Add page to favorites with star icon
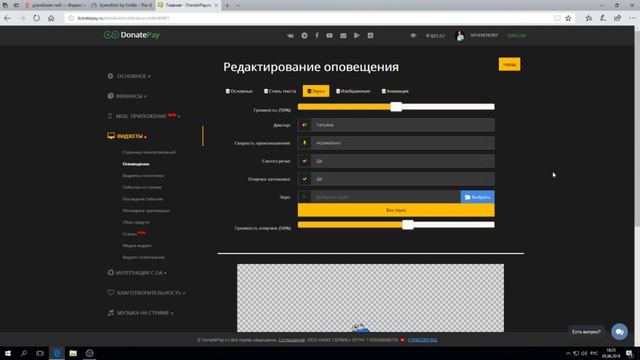 [x=568, y=18]
